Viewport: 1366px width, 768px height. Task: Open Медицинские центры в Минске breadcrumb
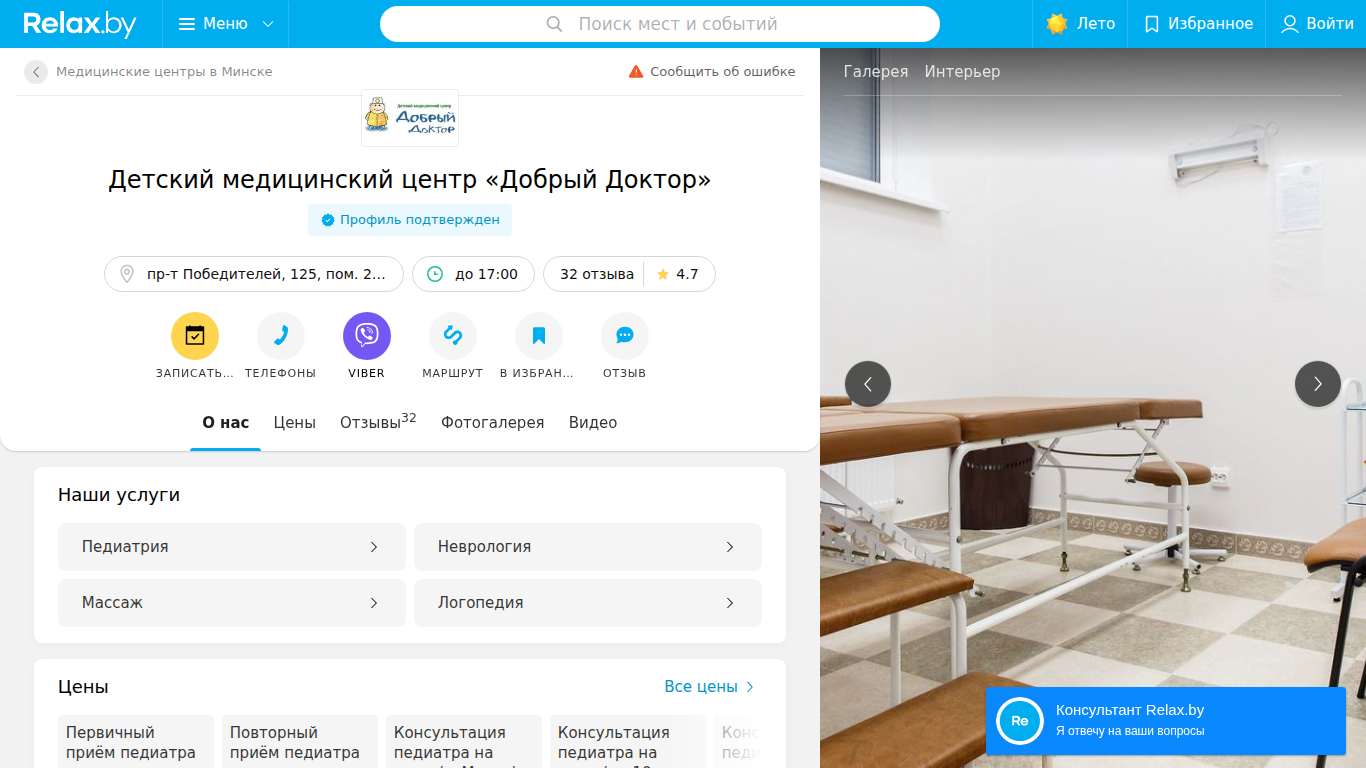164,72
